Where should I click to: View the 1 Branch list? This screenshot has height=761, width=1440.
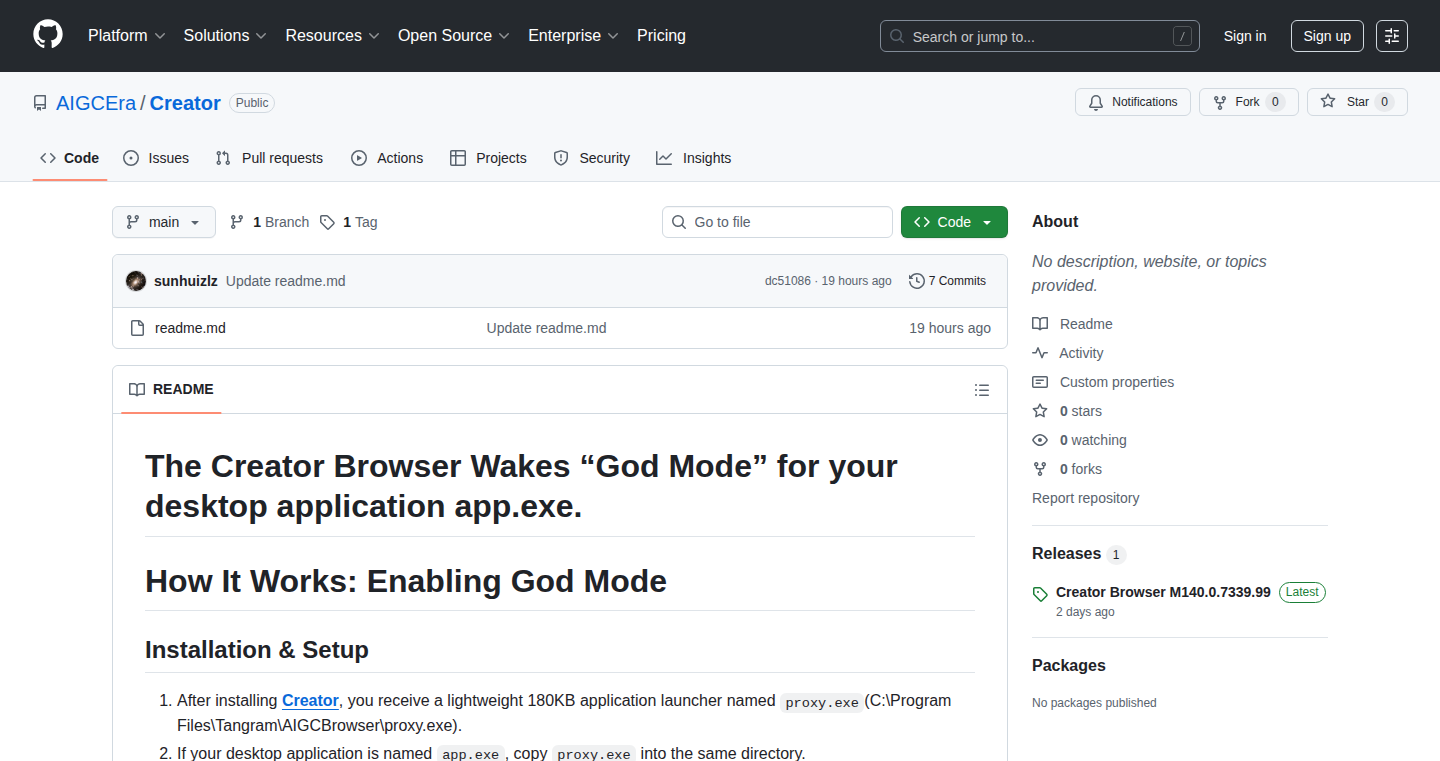click(269, 222)
